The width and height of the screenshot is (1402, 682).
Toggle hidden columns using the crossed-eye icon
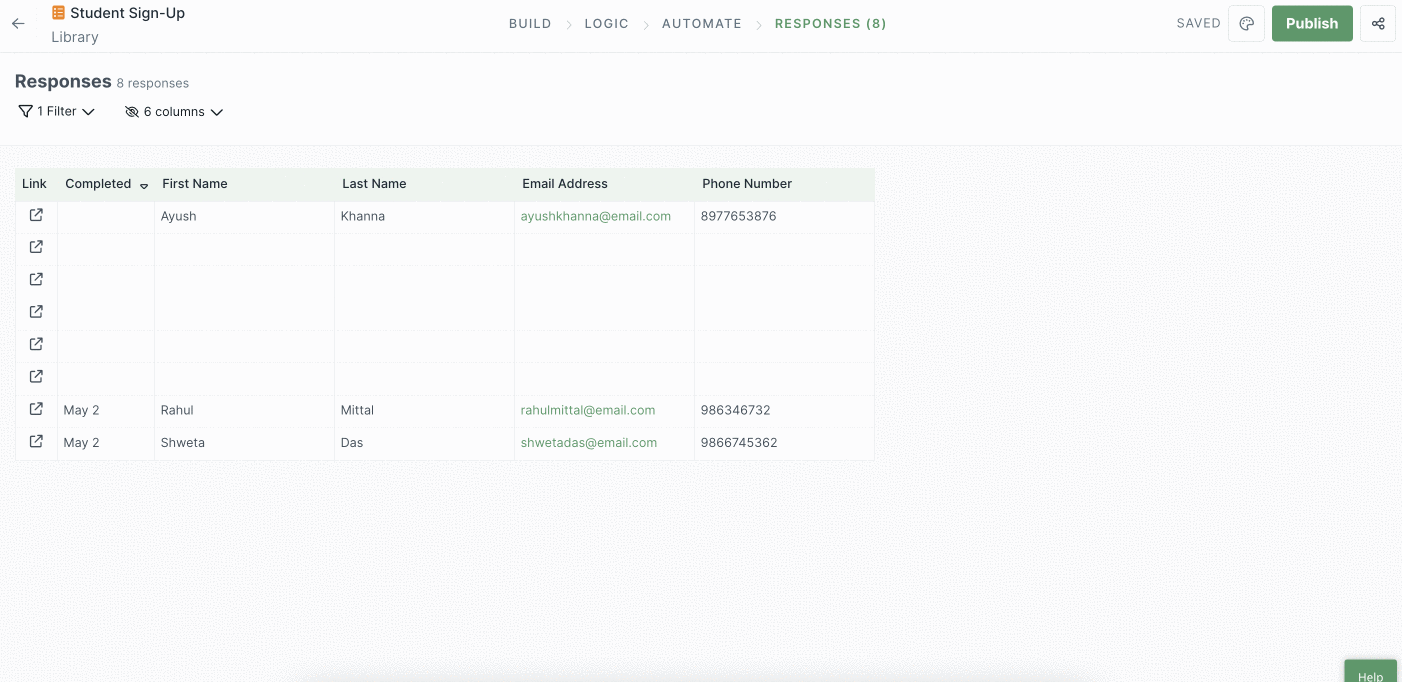tap(131, 112)
